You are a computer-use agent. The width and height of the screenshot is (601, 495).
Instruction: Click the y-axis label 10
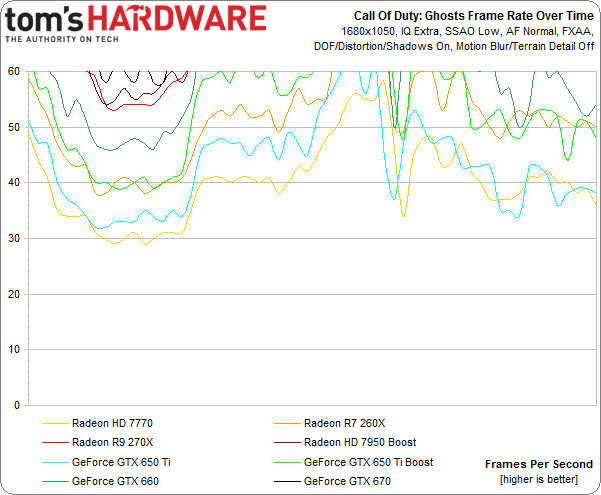pos(14,350)
